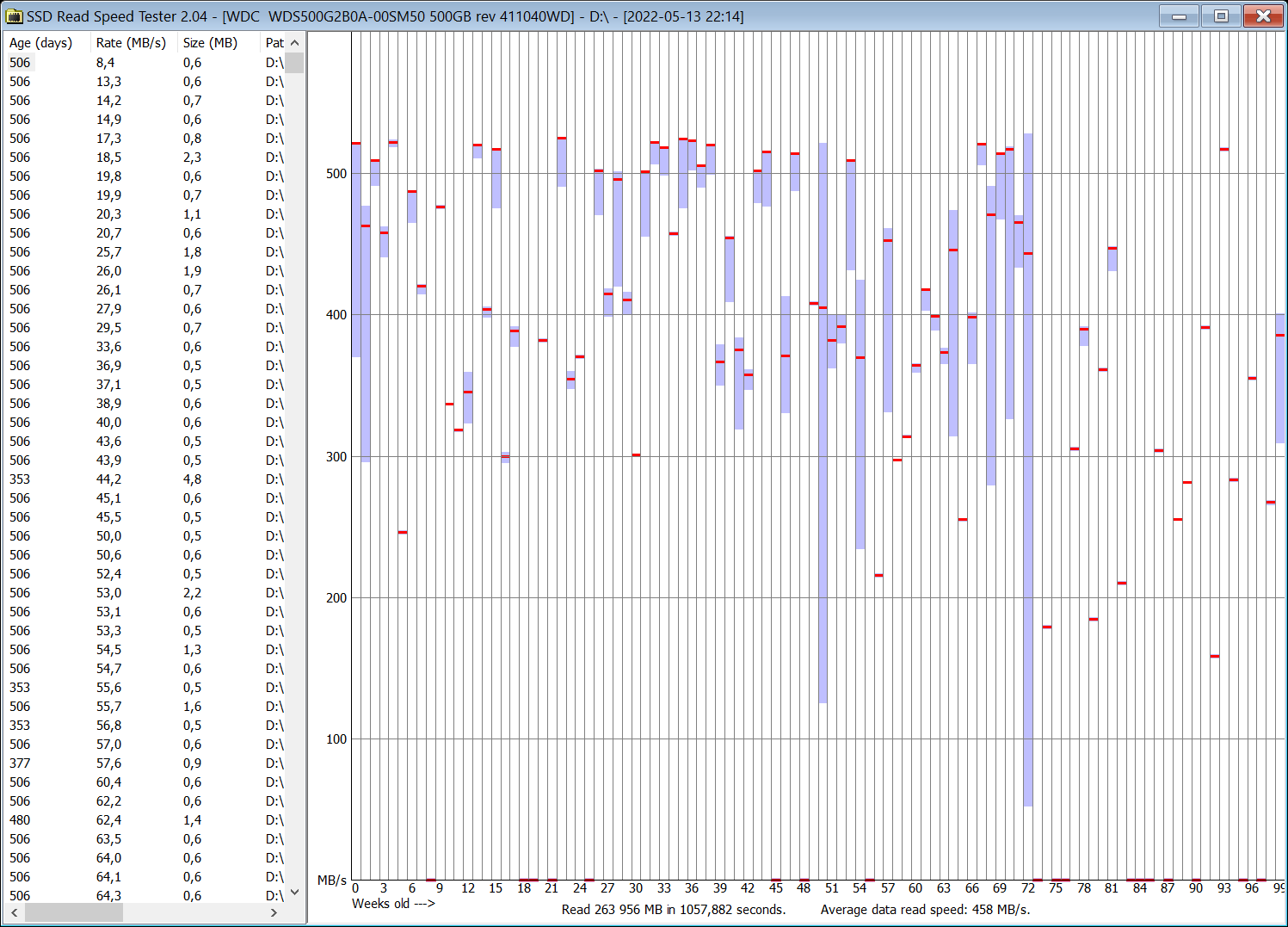Click the 200 MB/s axis label
Viewport: 1288px width, 927px height.
(x=336, y=598)
